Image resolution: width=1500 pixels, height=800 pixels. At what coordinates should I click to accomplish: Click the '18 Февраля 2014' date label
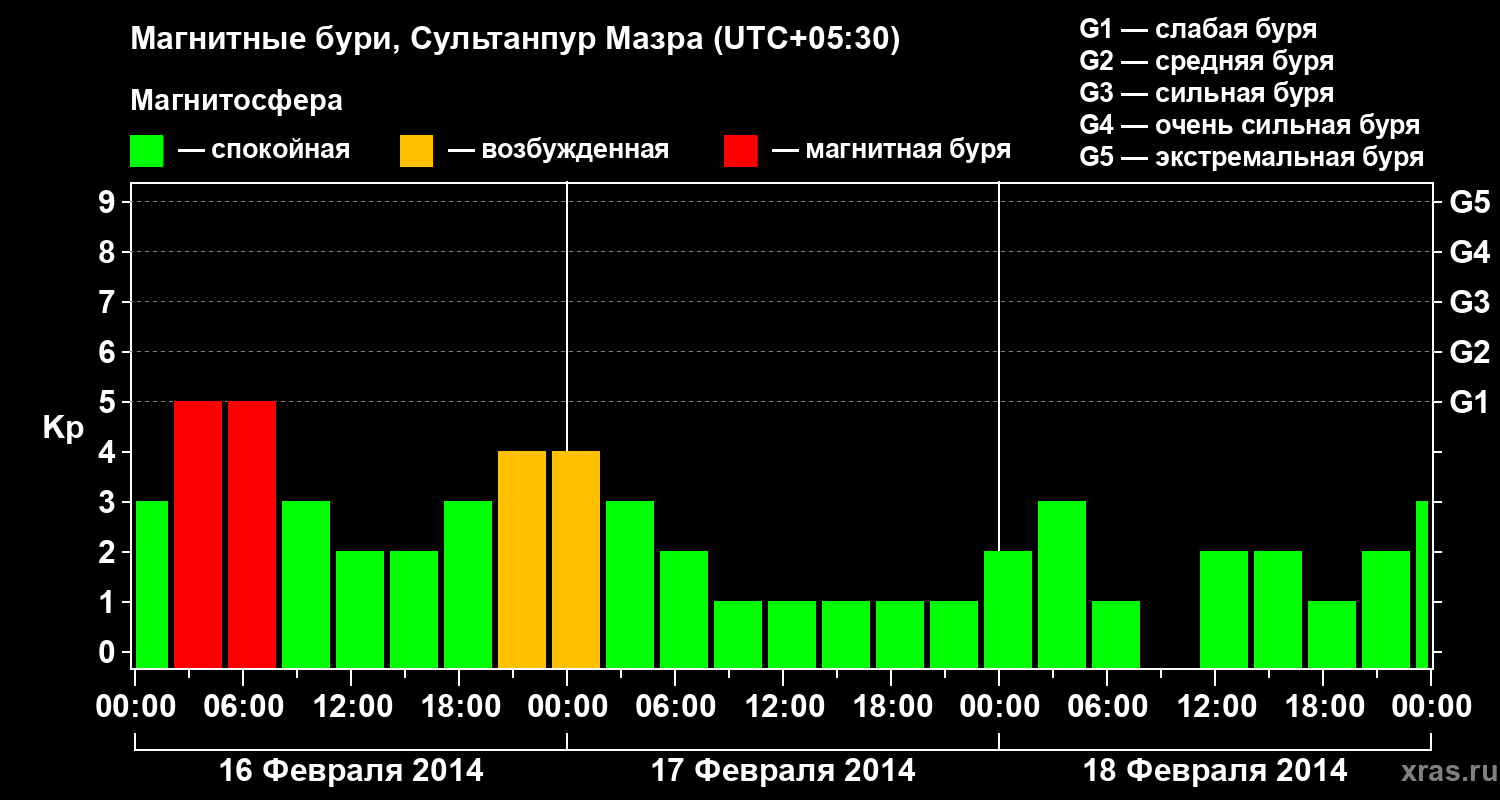(x=1215, y=771)
